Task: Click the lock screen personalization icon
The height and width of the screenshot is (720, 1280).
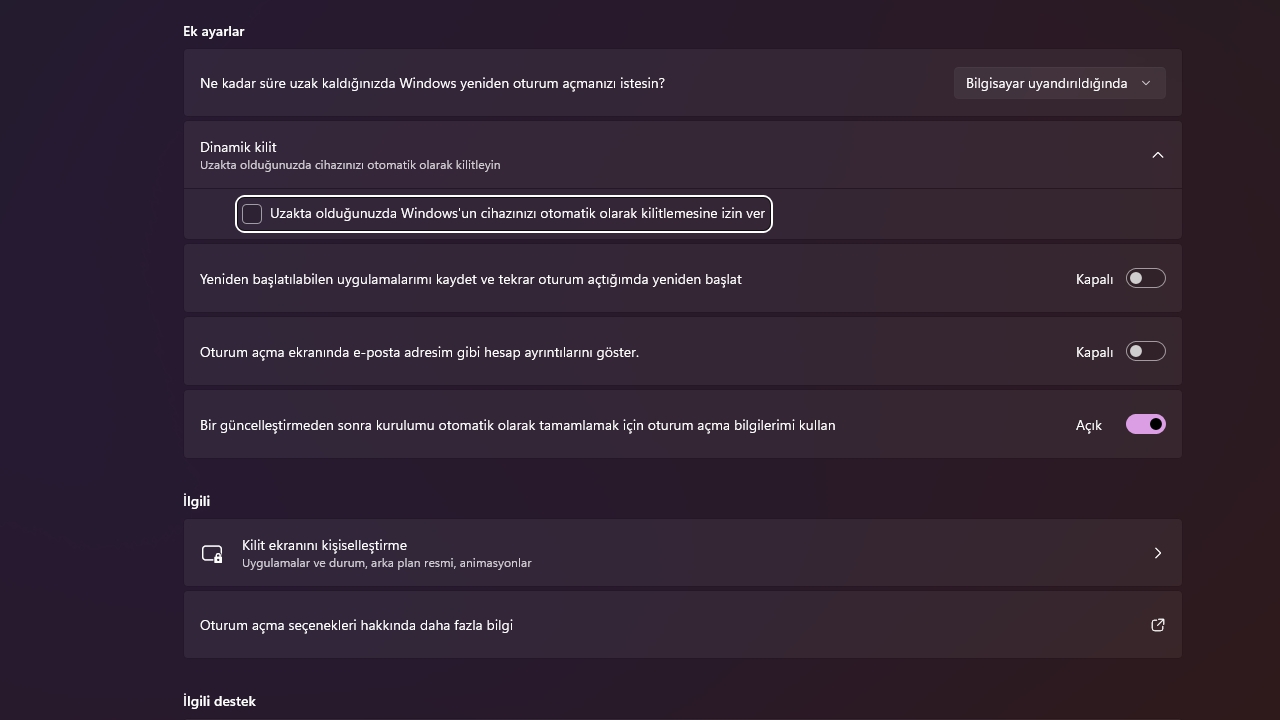Action: pos(212,553)
